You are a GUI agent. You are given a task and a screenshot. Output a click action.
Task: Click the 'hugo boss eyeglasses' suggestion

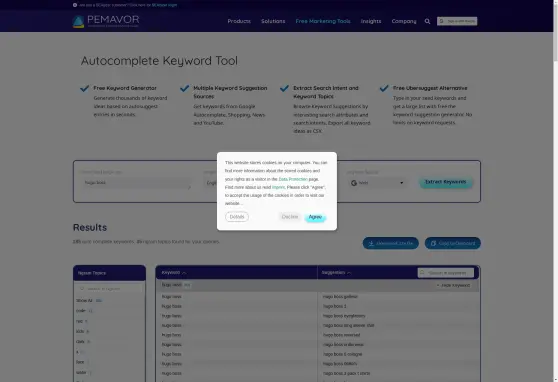tap(344, 316)
